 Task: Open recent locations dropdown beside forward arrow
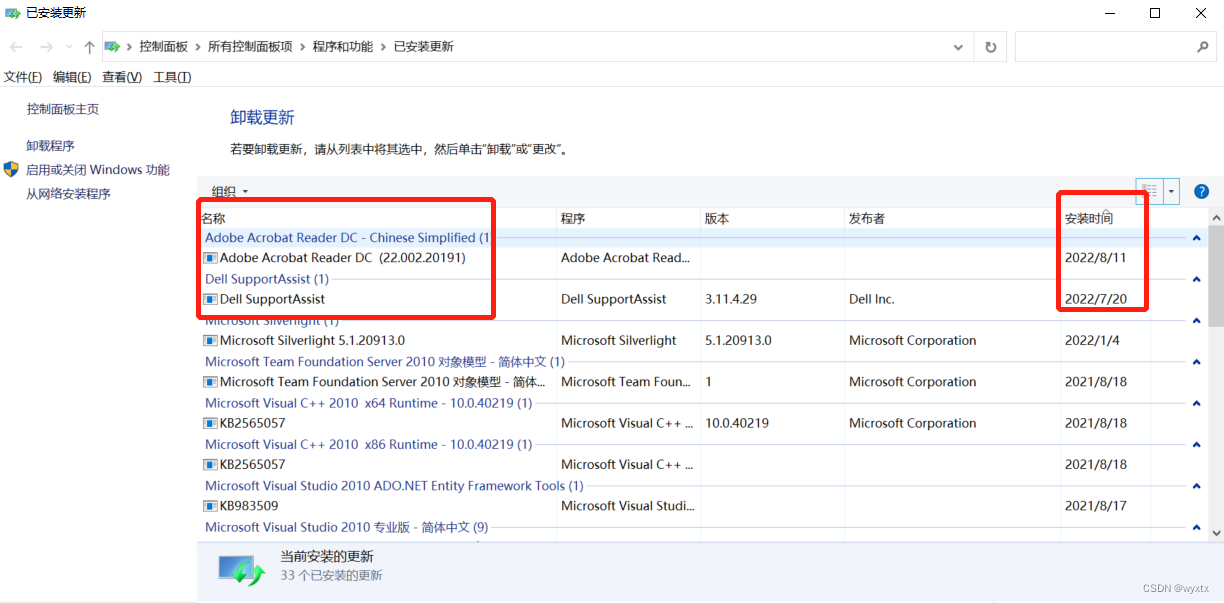[x=68, y=47]
